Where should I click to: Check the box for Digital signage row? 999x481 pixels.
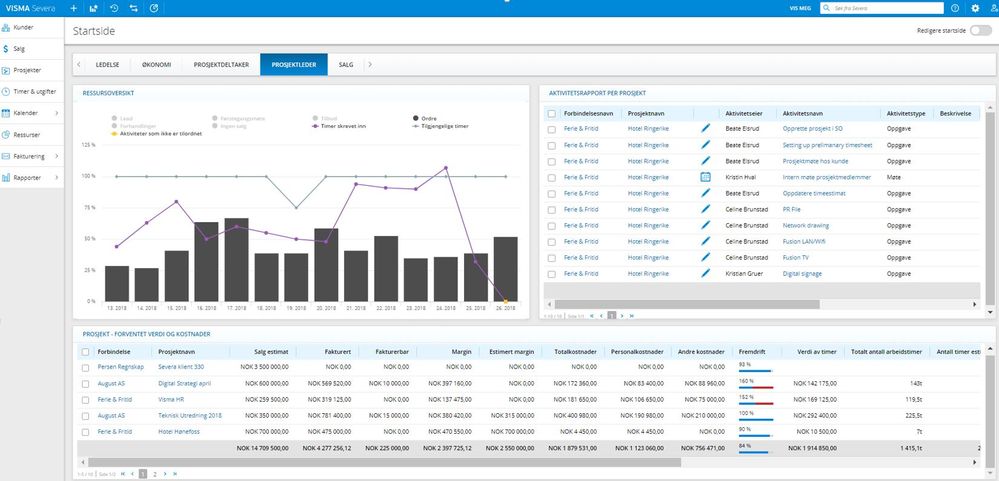[x=552, y=274]
